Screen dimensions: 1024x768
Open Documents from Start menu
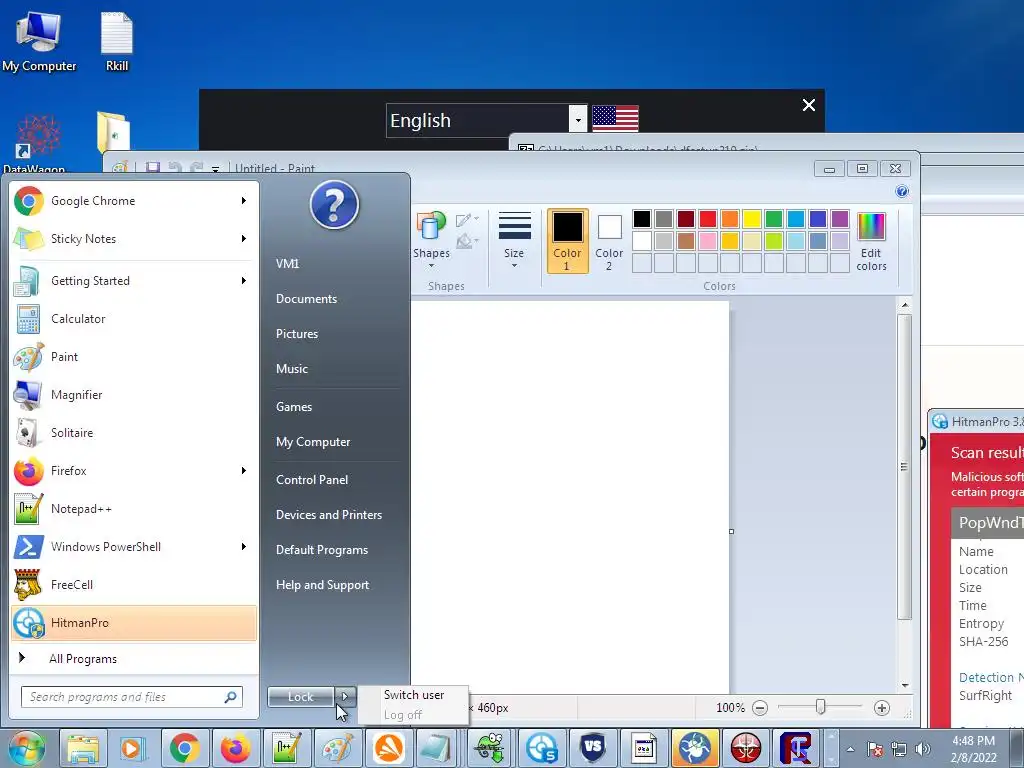(306, 298)
